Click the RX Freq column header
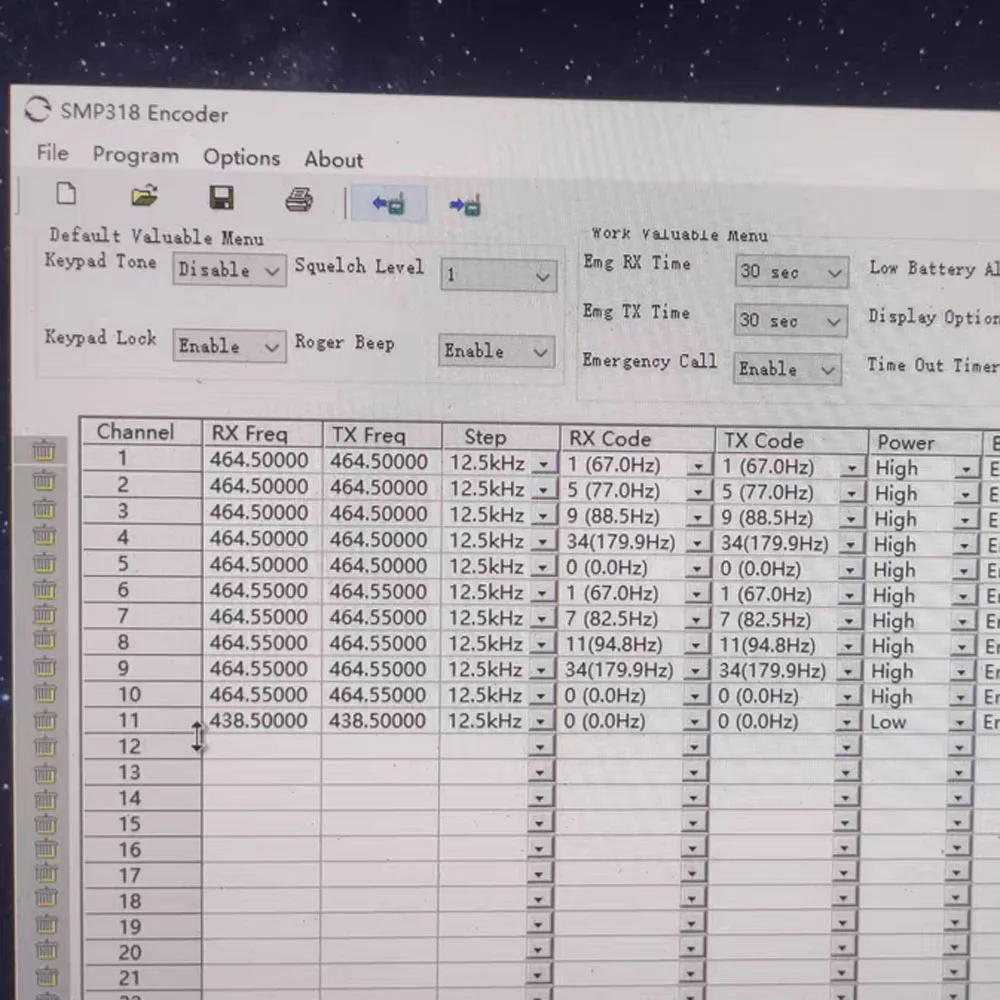 pyautogui.click(x=262, y=434)
